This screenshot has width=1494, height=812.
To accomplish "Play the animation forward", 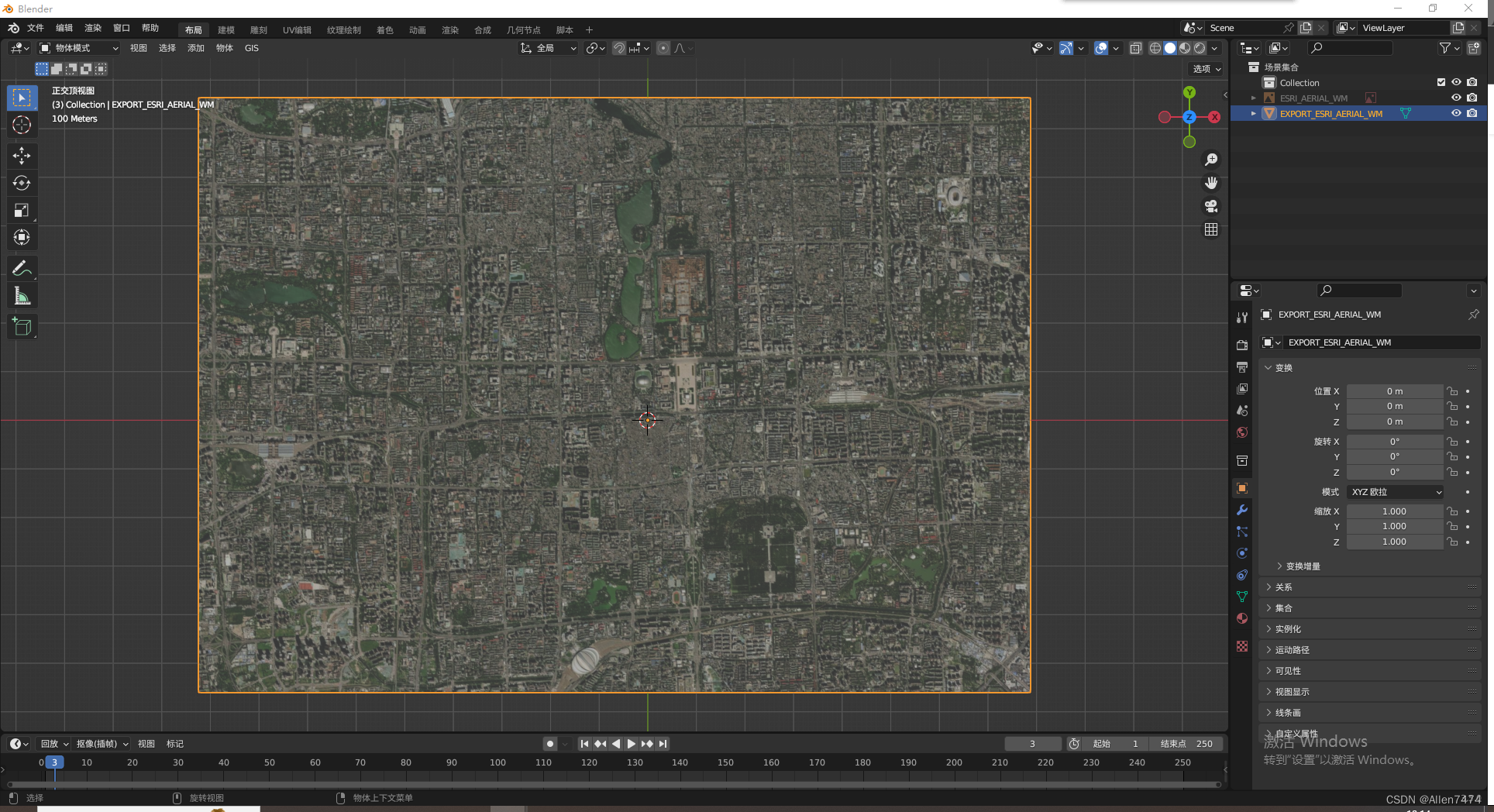I will [x=632, y=744].
